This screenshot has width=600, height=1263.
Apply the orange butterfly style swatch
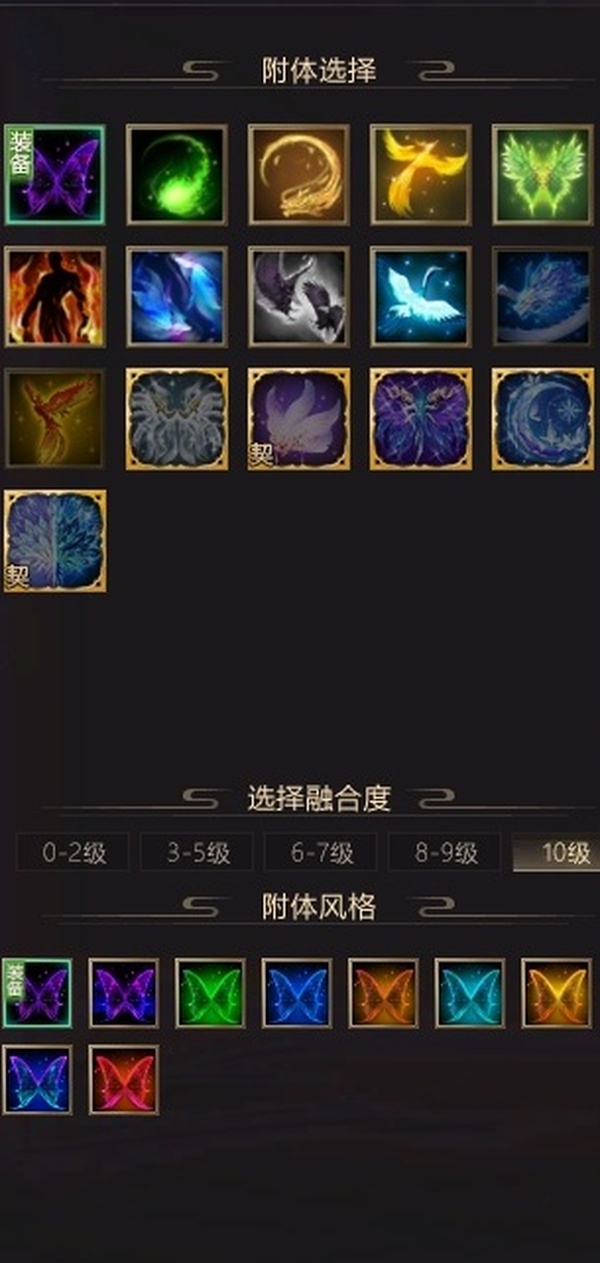[x=383, y=993]
